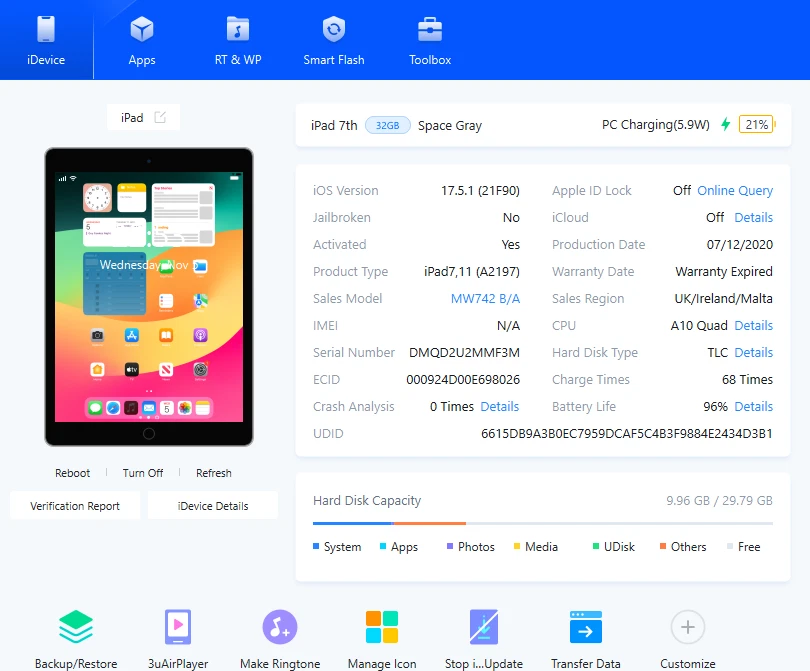The image size is (810, 671).
Task: Open the RT & WP tab
Action: click(238, 40)
